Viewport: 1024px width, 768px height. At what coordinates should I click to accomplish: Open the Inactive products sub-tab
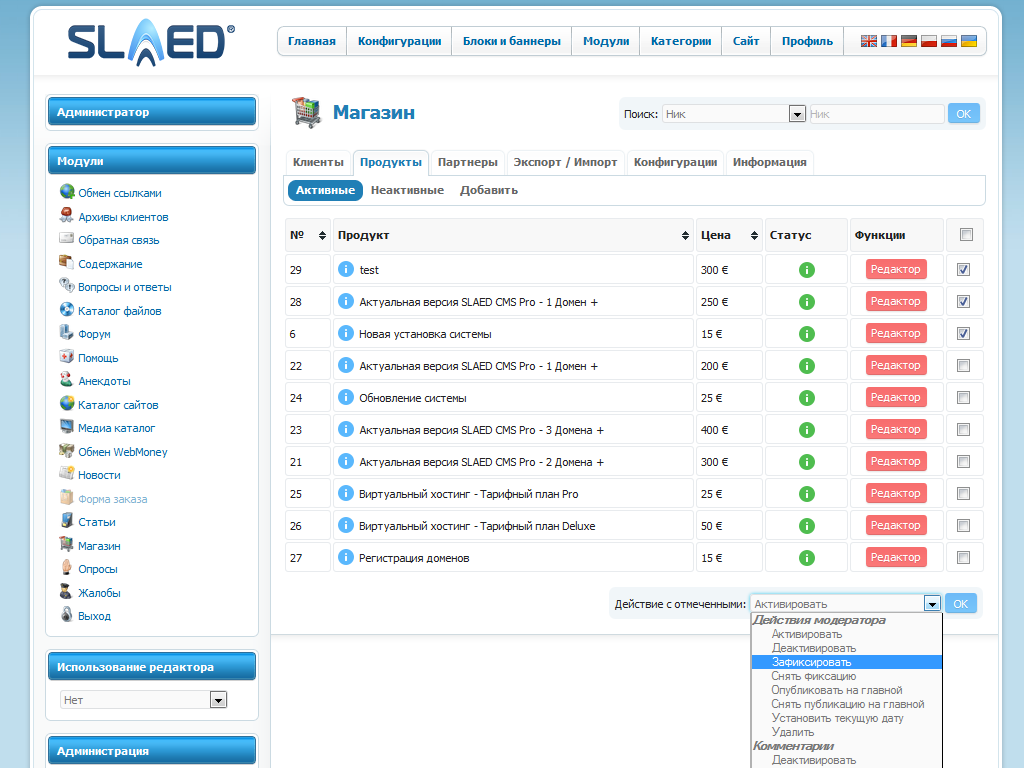click(407, 190)
